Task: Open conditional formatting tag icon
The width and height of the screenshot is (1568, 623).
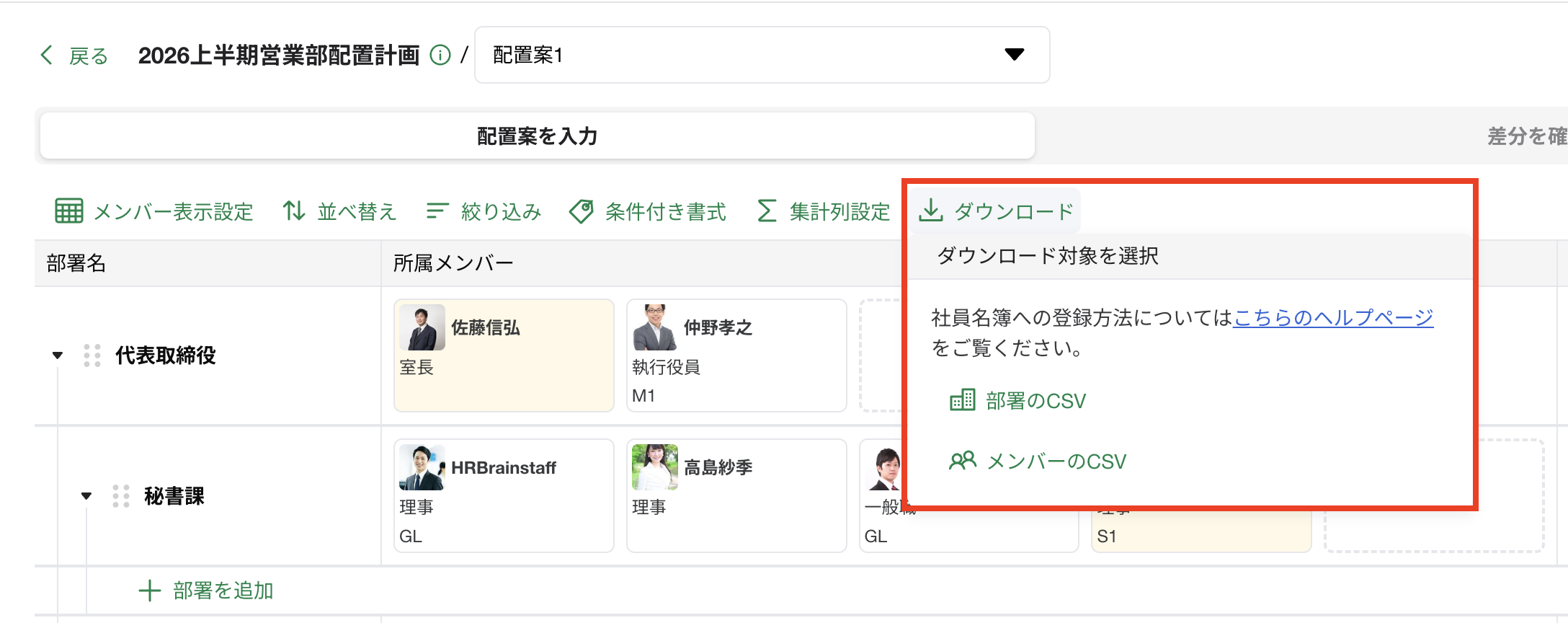Action: pyautogui.click(x=582, y=211)
